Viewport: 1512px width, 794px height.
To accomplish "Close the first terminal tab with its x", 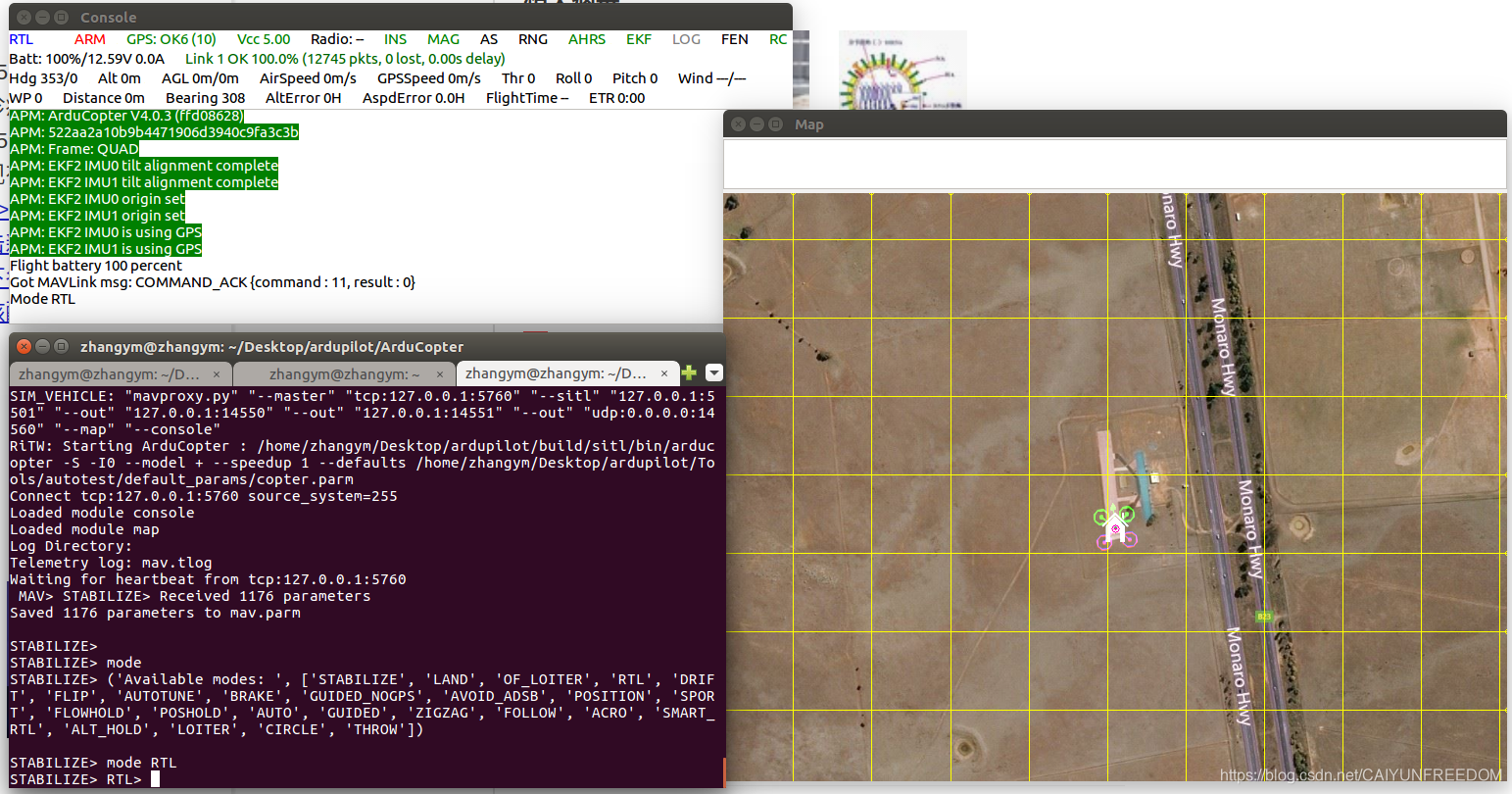I will 218,373.
